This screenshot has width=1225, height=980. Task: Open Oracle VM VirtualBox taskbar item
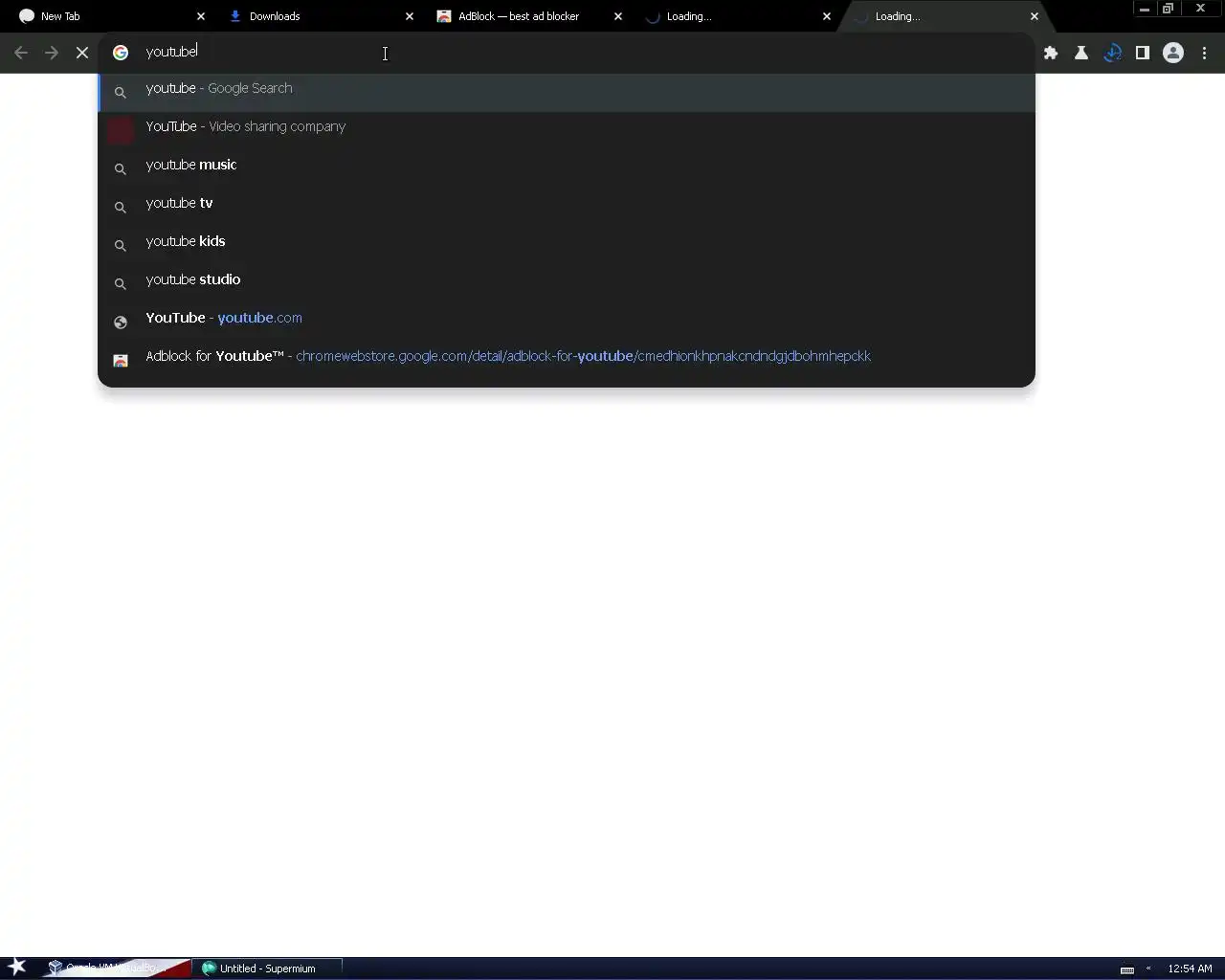tap(117, 968)
